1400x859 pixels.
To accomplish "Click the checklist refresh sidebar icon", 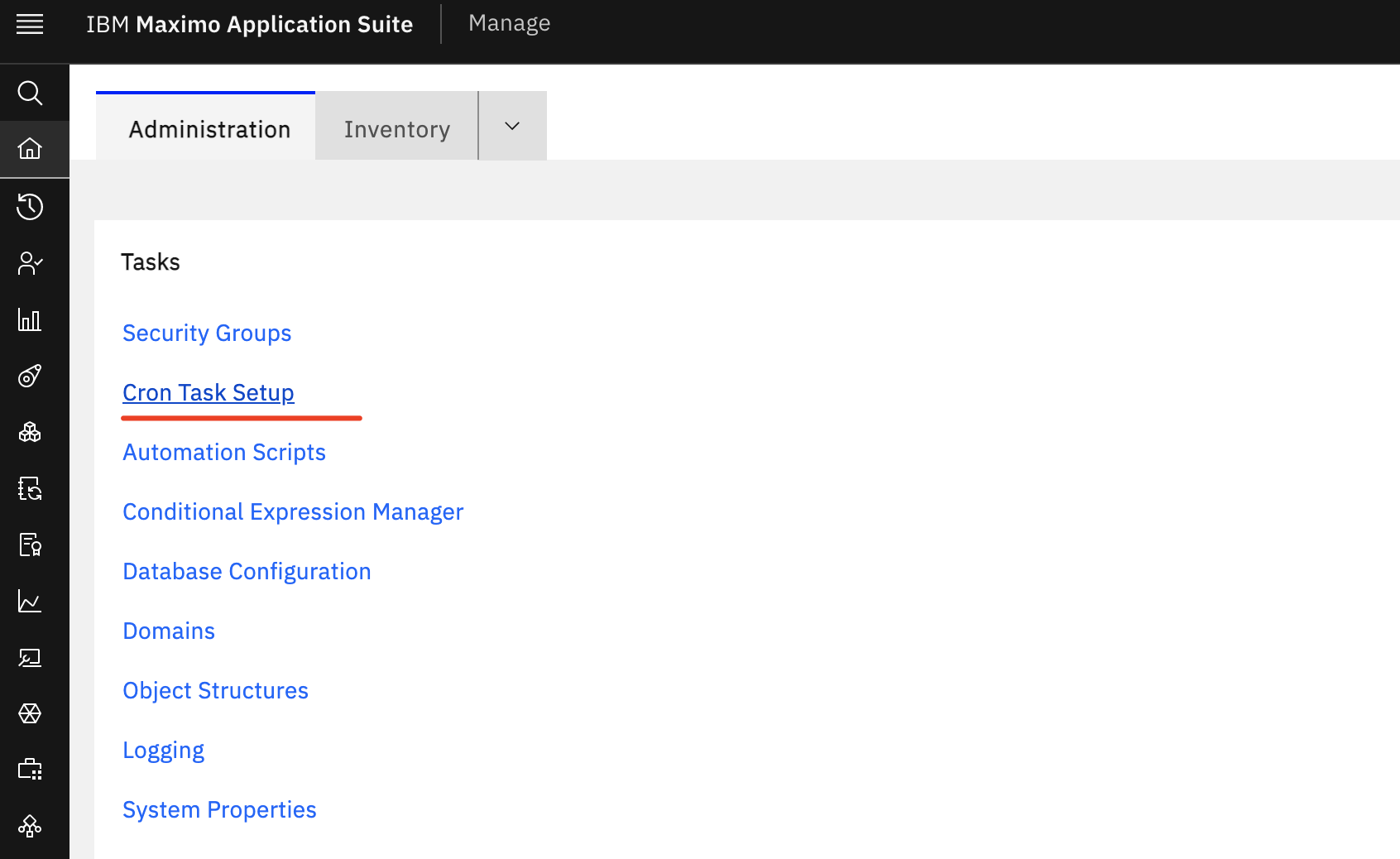I will [30, 488].
